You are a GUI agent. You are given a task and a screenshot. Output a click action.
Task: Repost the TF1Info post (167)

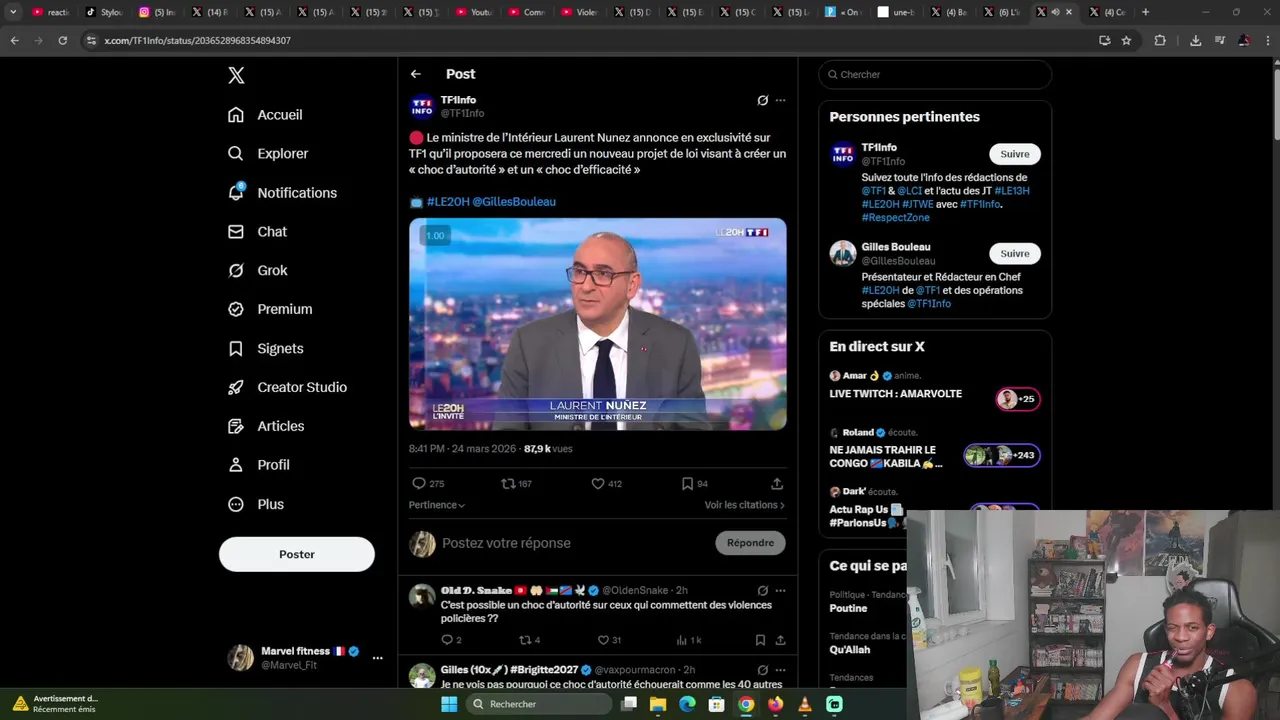click(516, 484)
